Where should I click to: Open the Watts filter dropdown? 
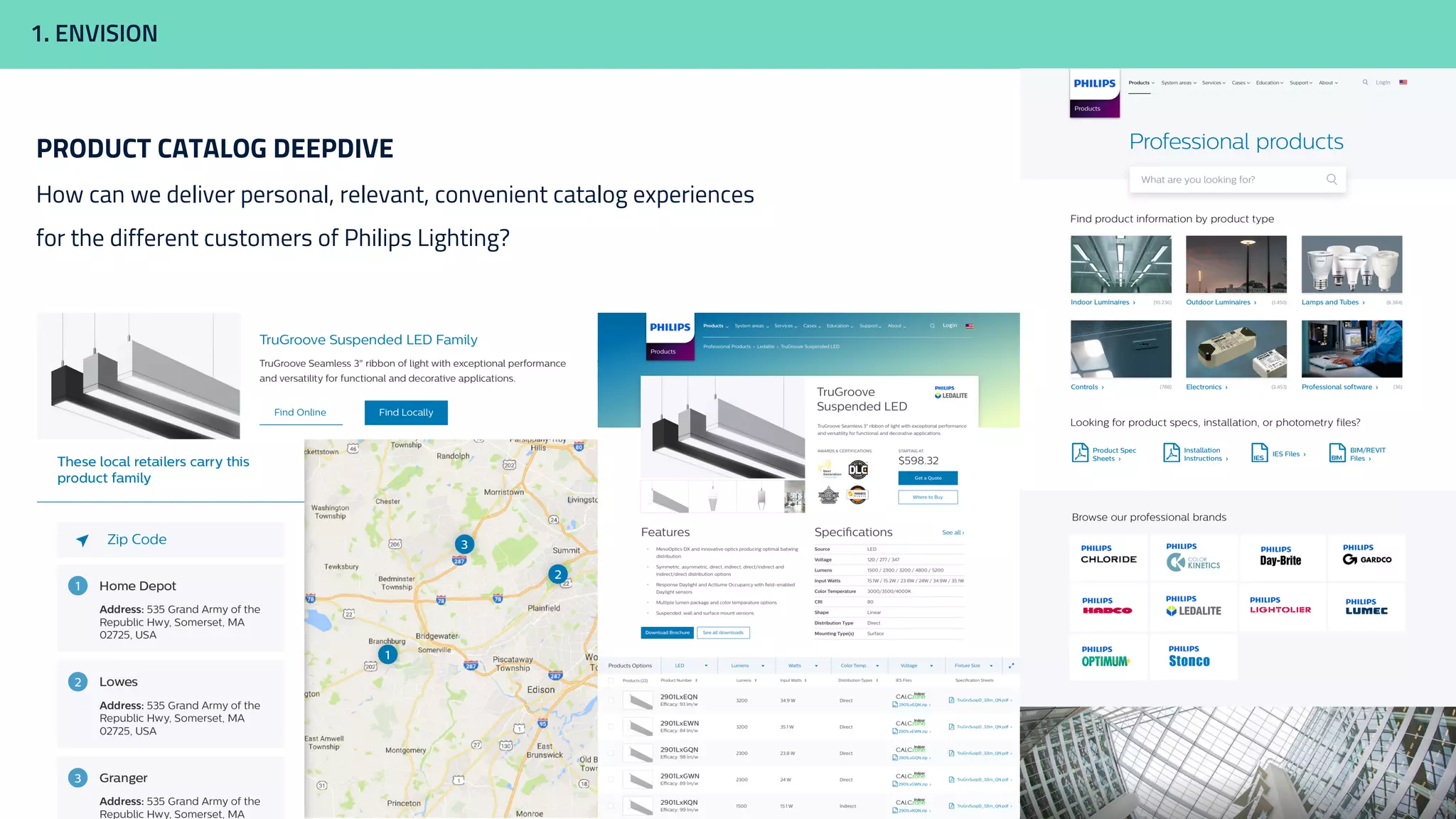click(x=802, y=666)
